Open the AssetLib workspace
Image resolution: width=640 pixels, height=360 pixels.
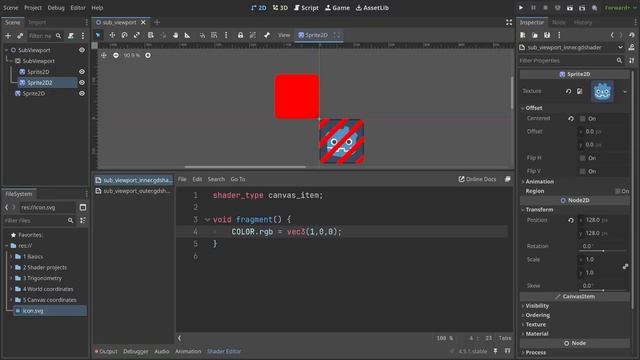click(x=372, y=8)
